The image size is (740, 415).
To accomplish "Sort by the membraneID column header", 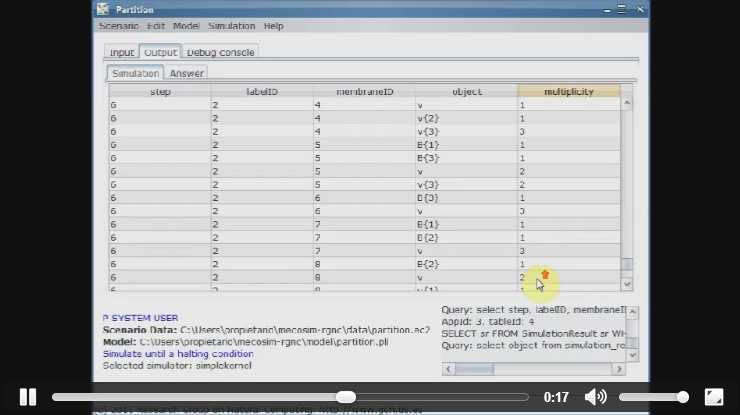I will (364, 91).
